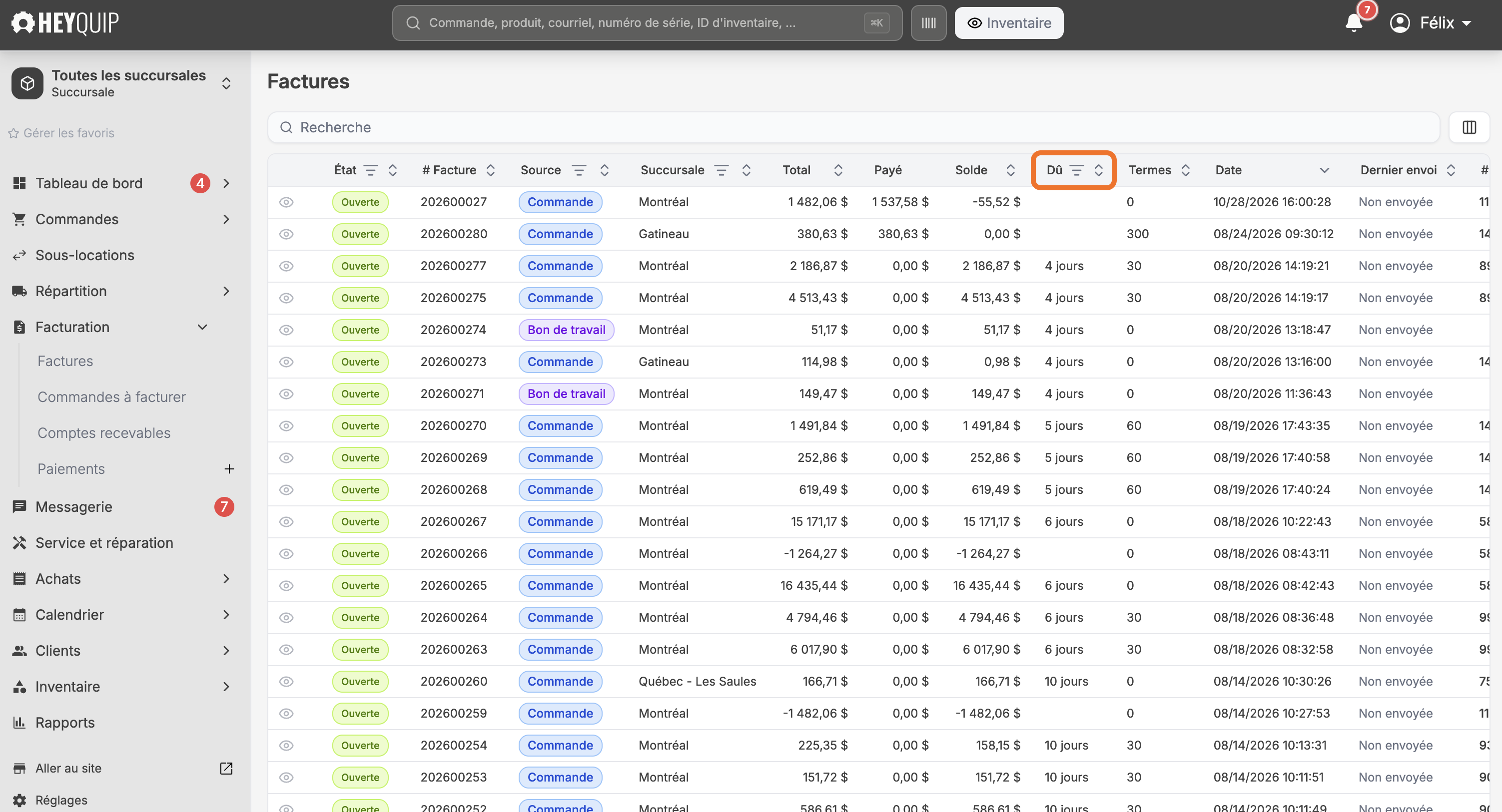Open Comptes recevables submenu item

coord(104,432)
